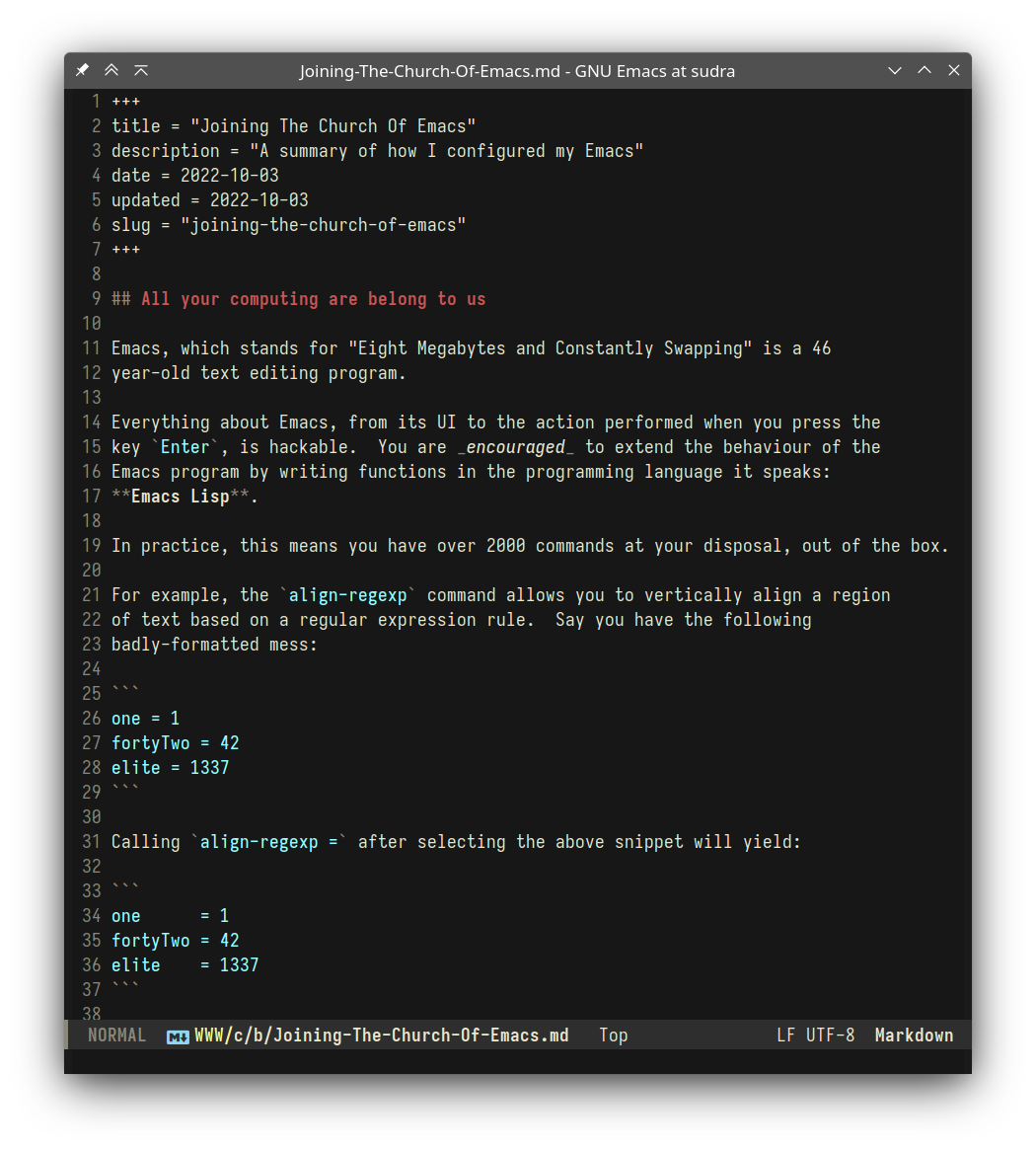Click the keep-above double chevron icon
The width and height of the screenshot is (1036, 1150).
coord(111,70)
